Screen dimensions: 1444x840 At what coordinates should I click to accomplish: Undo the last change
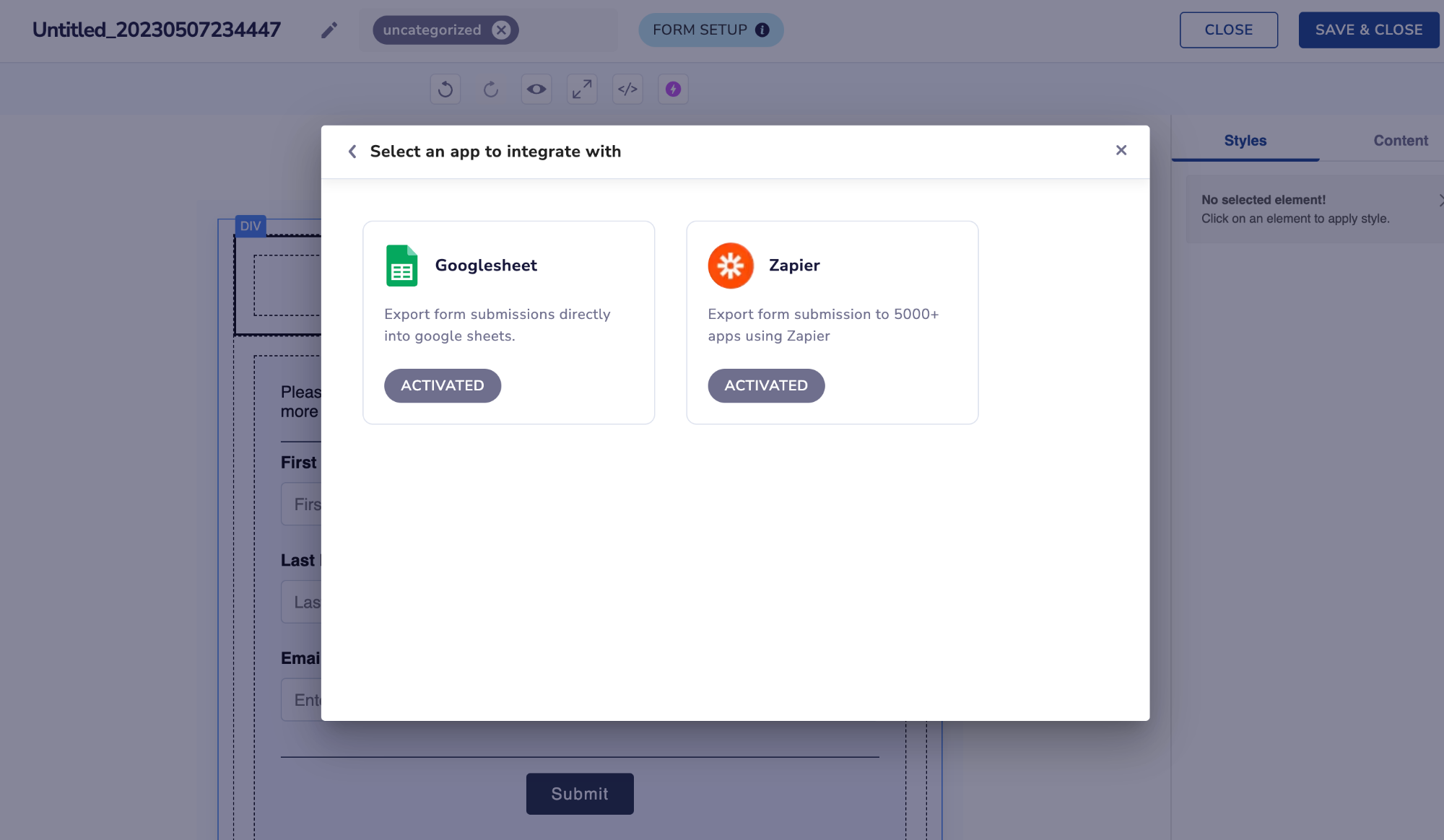click(x=445, y=89)
